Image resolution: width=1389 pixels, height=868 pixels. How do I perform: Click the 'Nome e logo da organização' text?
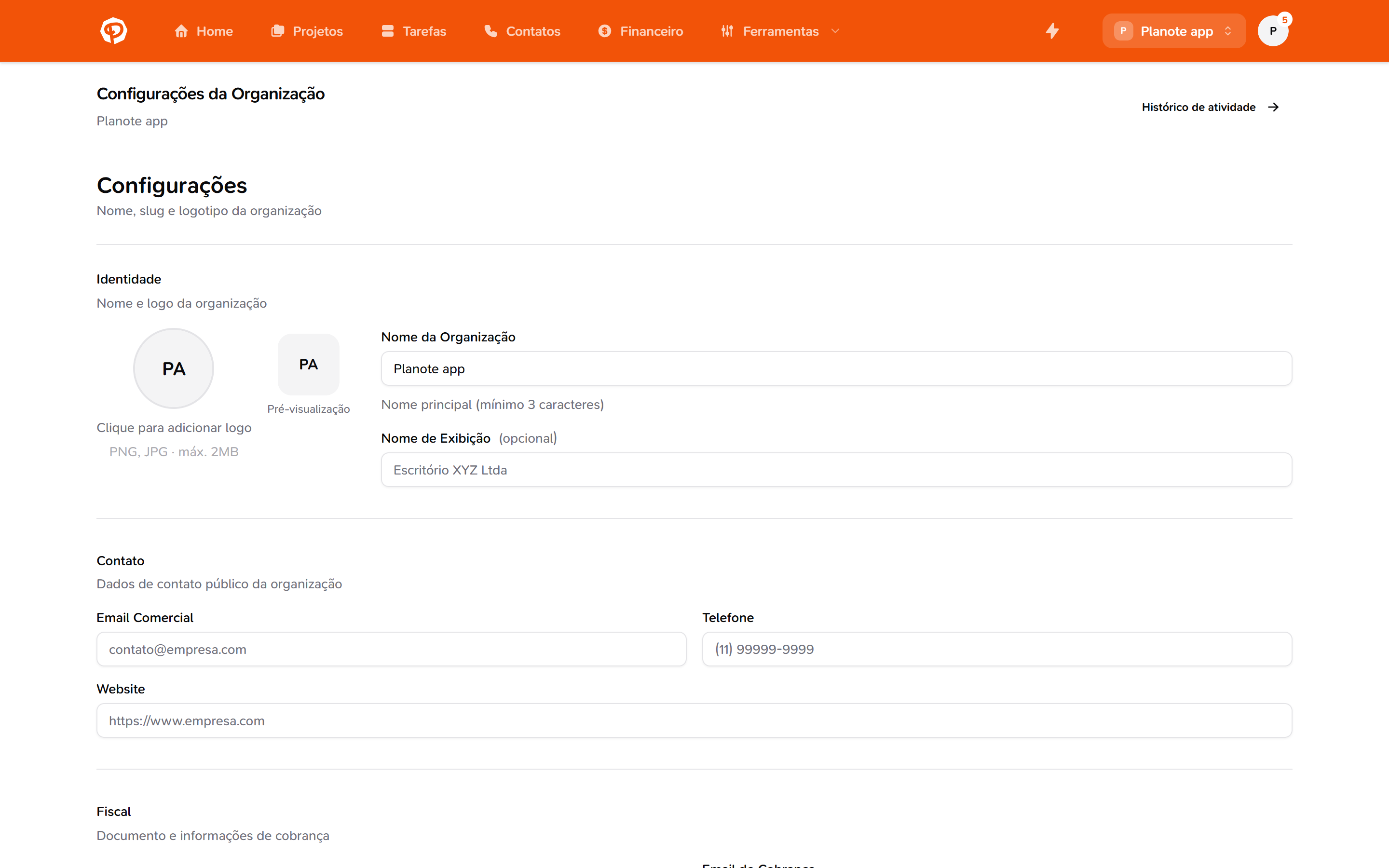[x=181, y=303]
